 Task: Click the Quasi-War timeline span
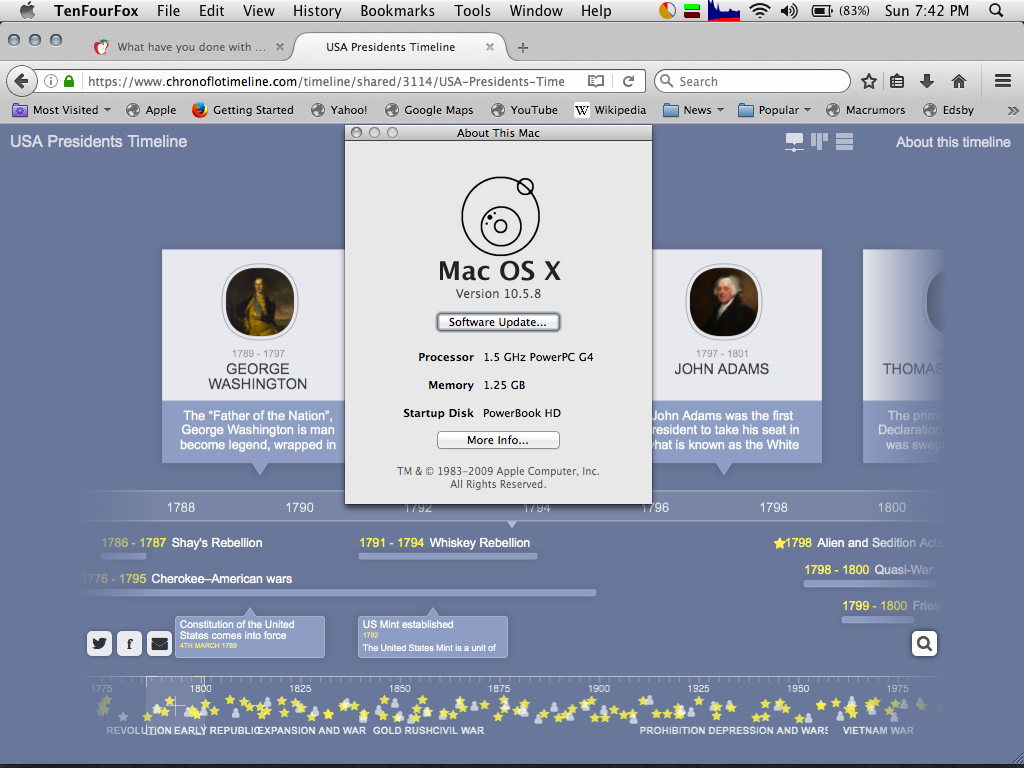[870, 575]
